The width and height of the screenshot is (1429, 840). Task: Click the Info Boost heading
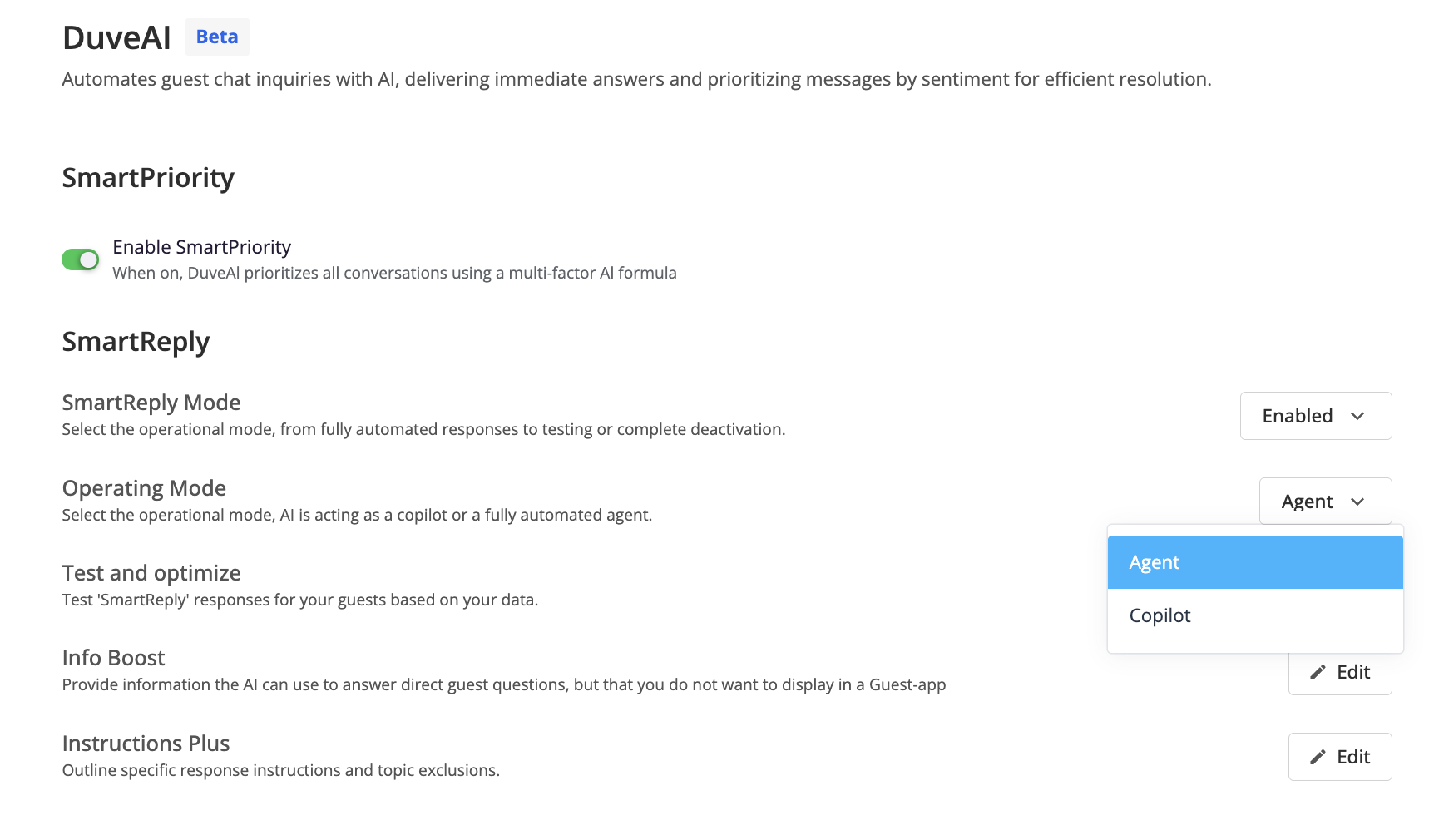[113, 658]
